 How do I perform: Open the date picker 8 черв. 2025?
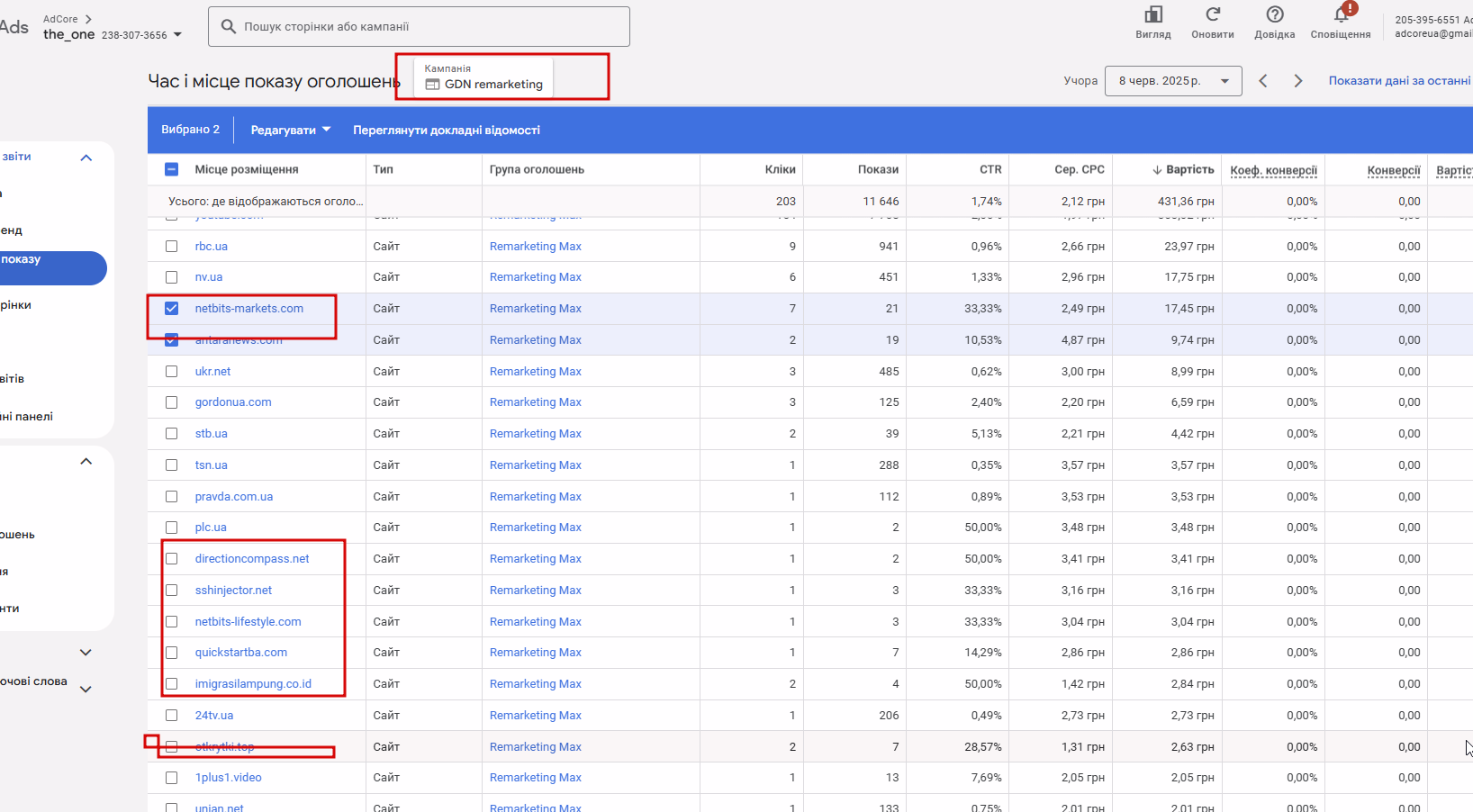[1173, 81]
